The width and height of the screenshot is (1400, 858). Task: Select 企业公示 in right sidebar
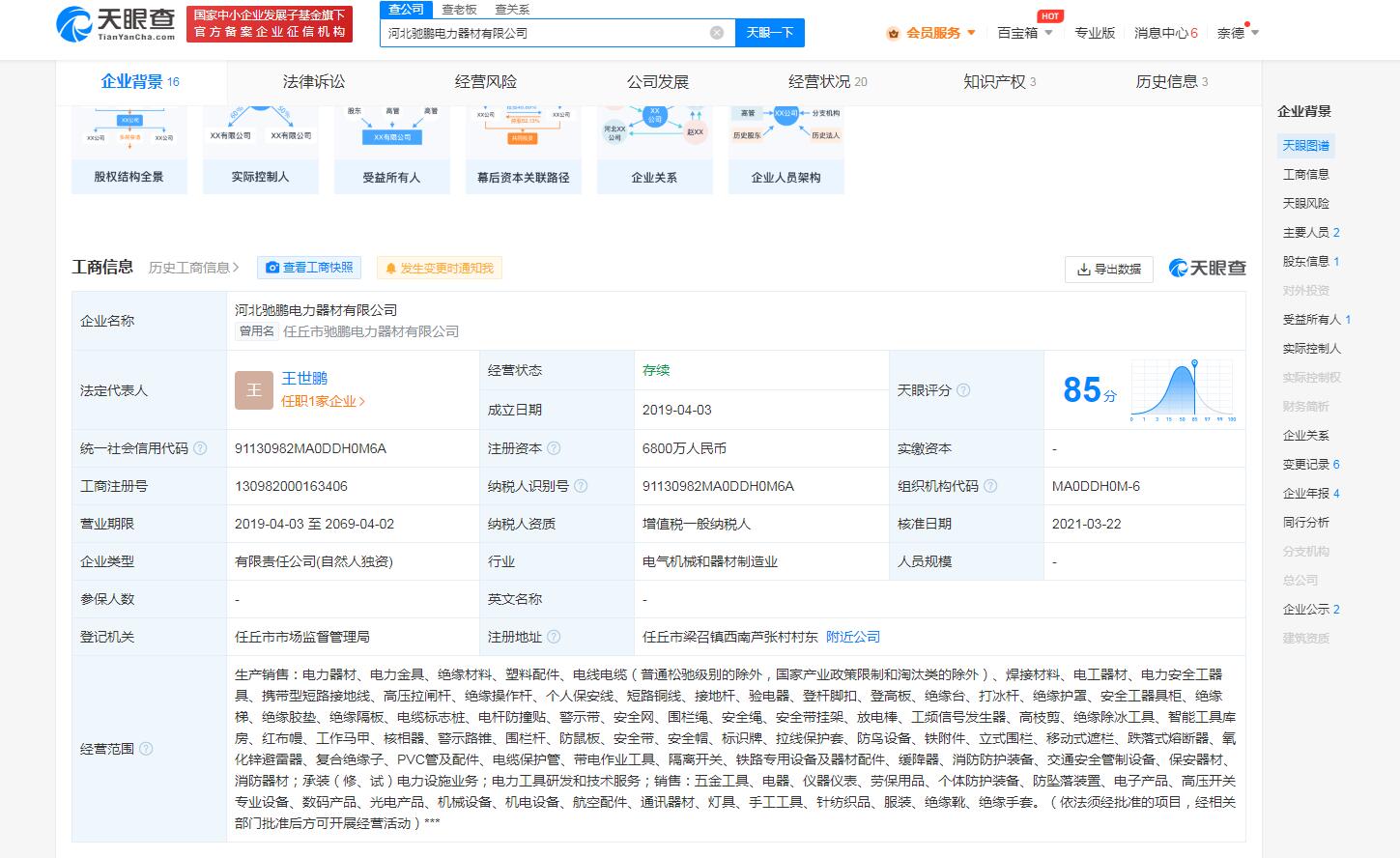pos(1311,610)
